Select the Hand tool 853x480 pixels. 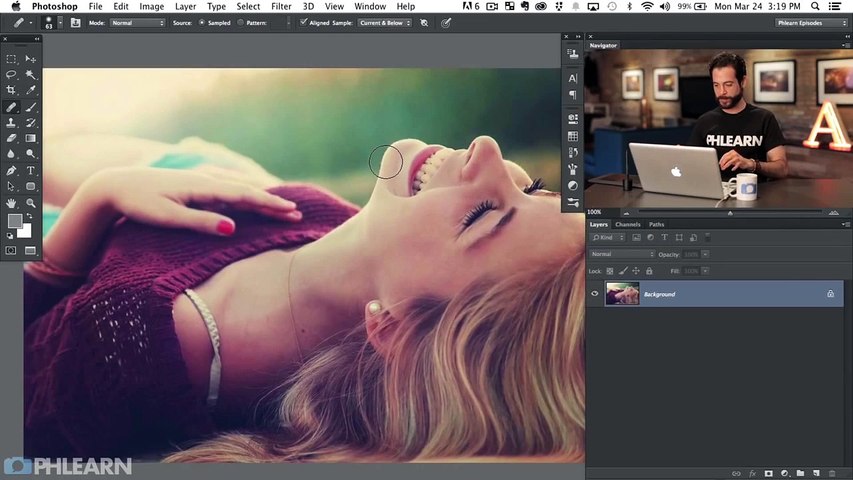coord(11,202)
